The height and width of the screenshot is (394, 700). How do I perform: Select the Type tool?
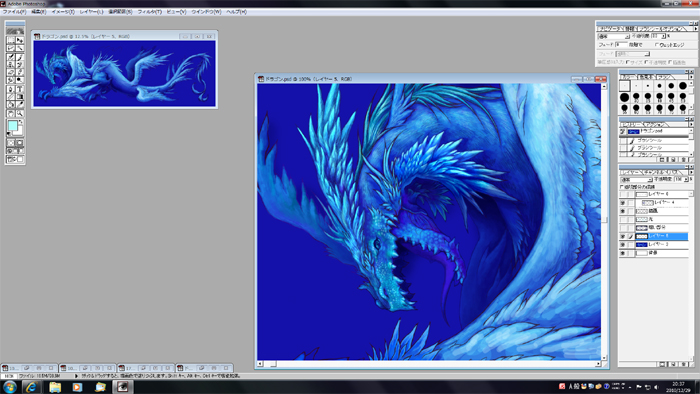[x=20, y=89]
